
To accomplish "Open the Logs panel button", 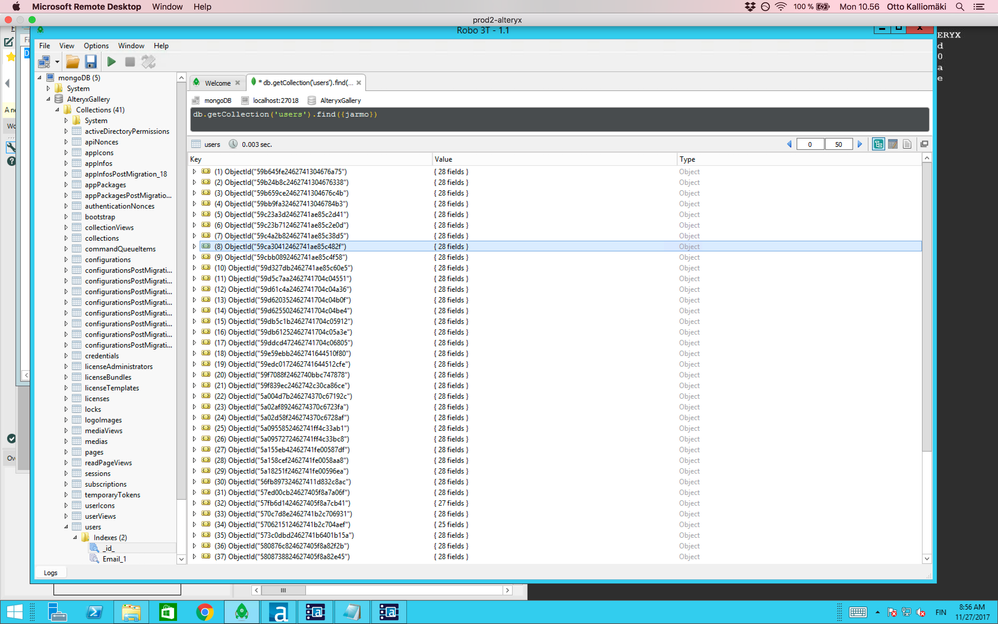I will [x=50, y=573].
